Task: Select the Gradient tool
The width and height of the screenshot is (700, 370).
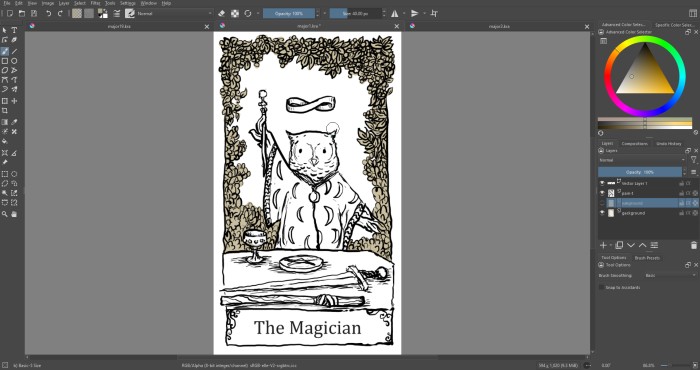Action: click(x=5, y=122)
